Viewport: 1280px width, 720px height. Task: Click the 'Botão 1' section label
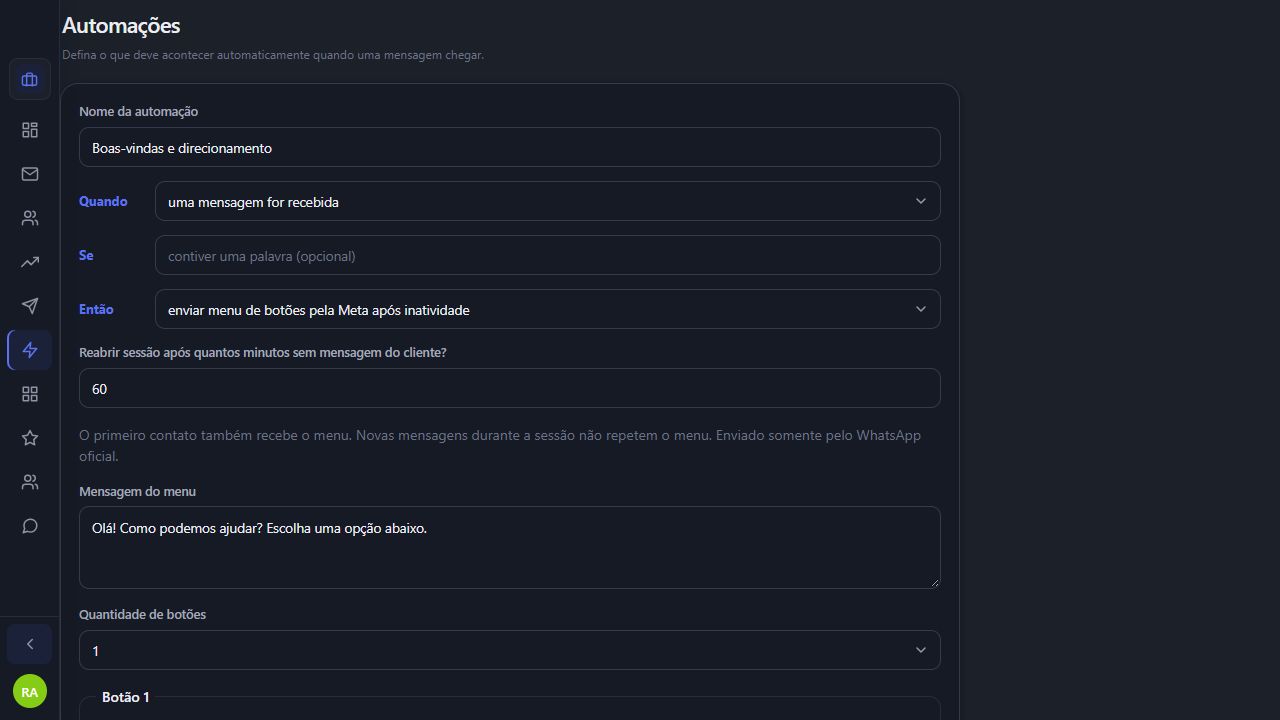[x=126, y=697]
